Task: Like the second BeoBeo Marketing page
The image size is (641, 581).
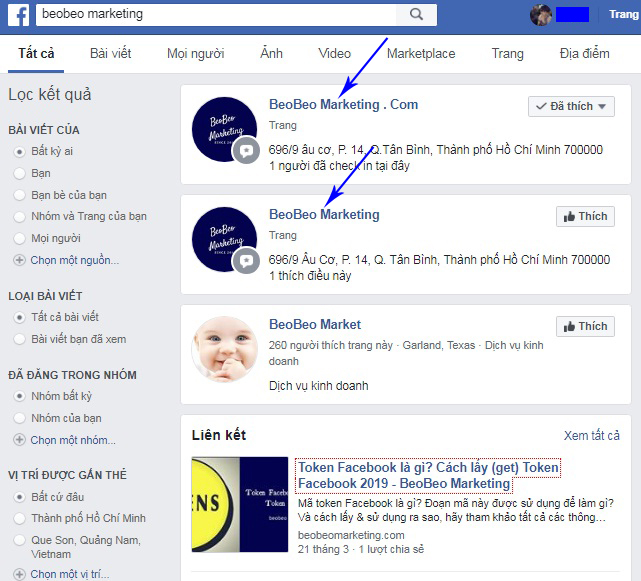Action: tap(585, 216)
